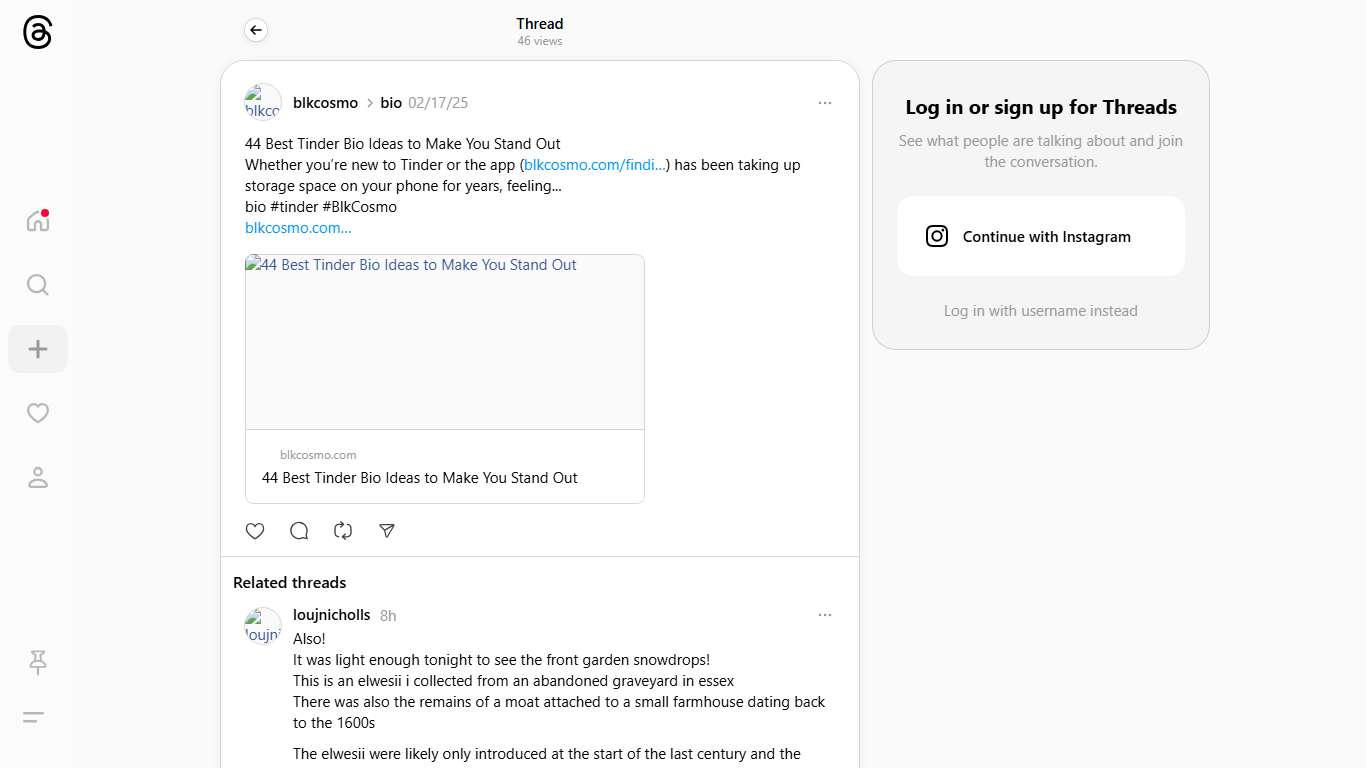Click Log in with username instead
Screen dimensions: 1366x768
pos(1040,311)
